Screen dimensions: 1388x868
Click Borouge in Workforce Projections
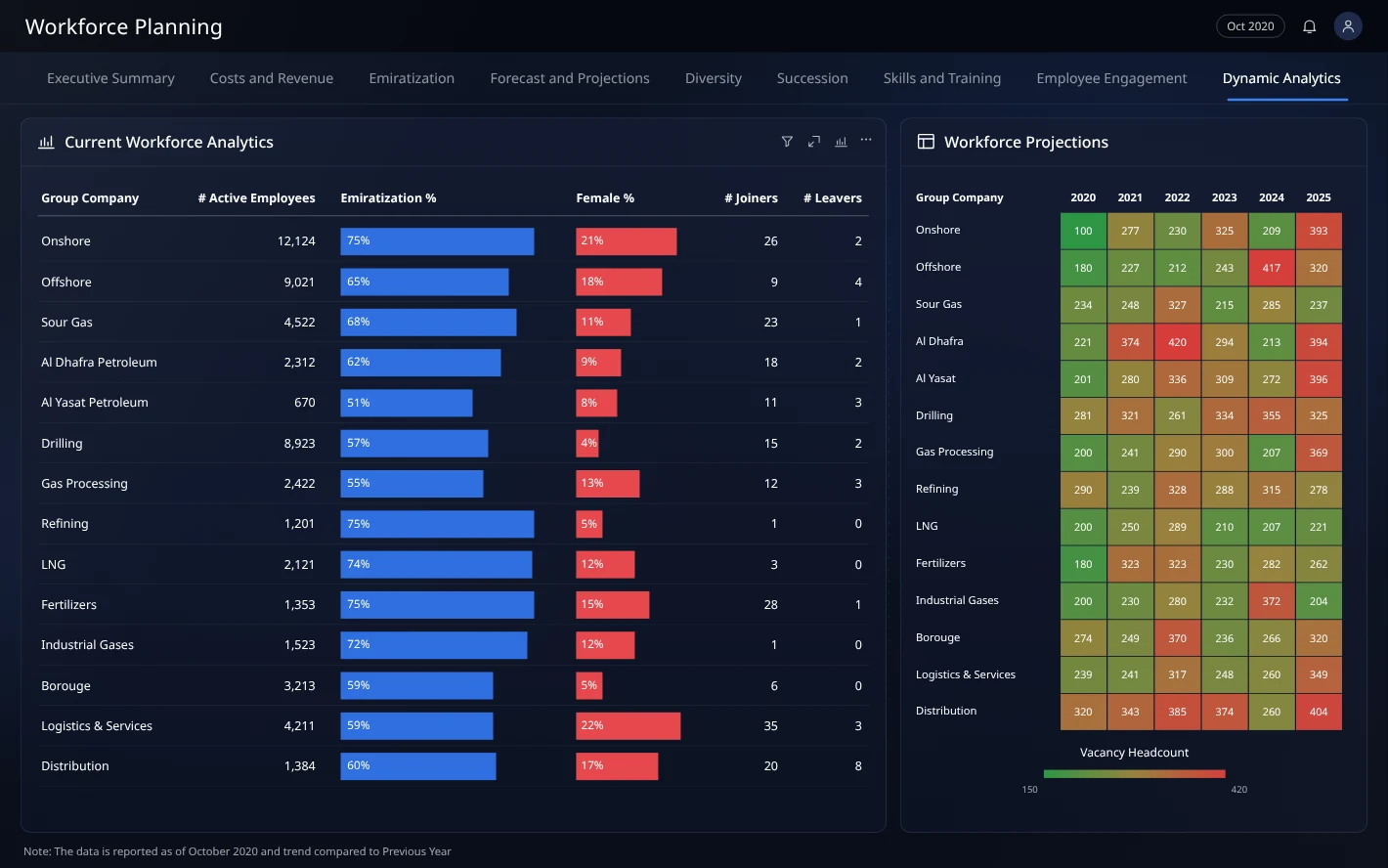937,637
